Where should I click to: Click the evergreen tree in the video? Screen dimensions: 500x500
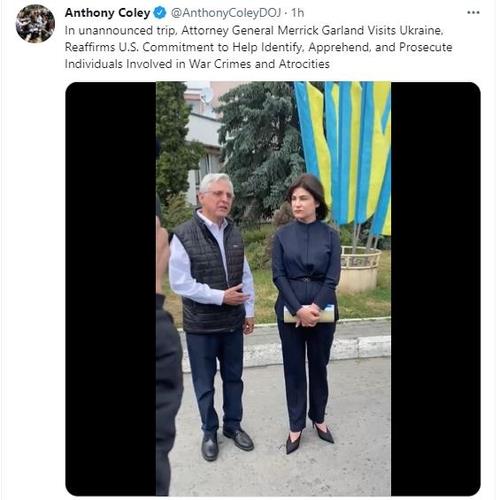pyautogui.click(x=262, y=150)
